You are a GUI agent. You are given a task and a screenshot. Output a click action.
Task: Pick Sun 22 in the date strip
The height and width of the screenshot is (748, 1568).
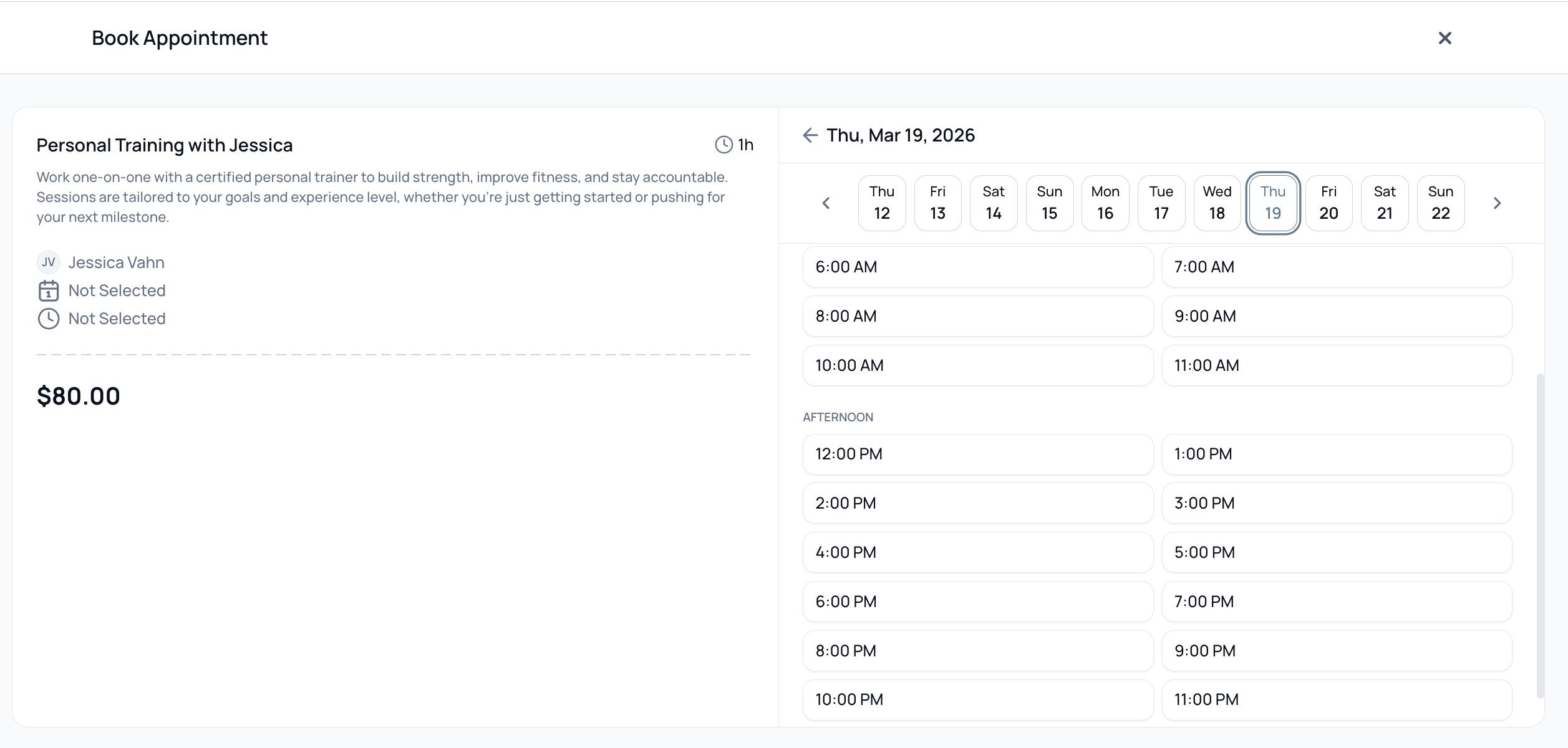click(1440, 203)
